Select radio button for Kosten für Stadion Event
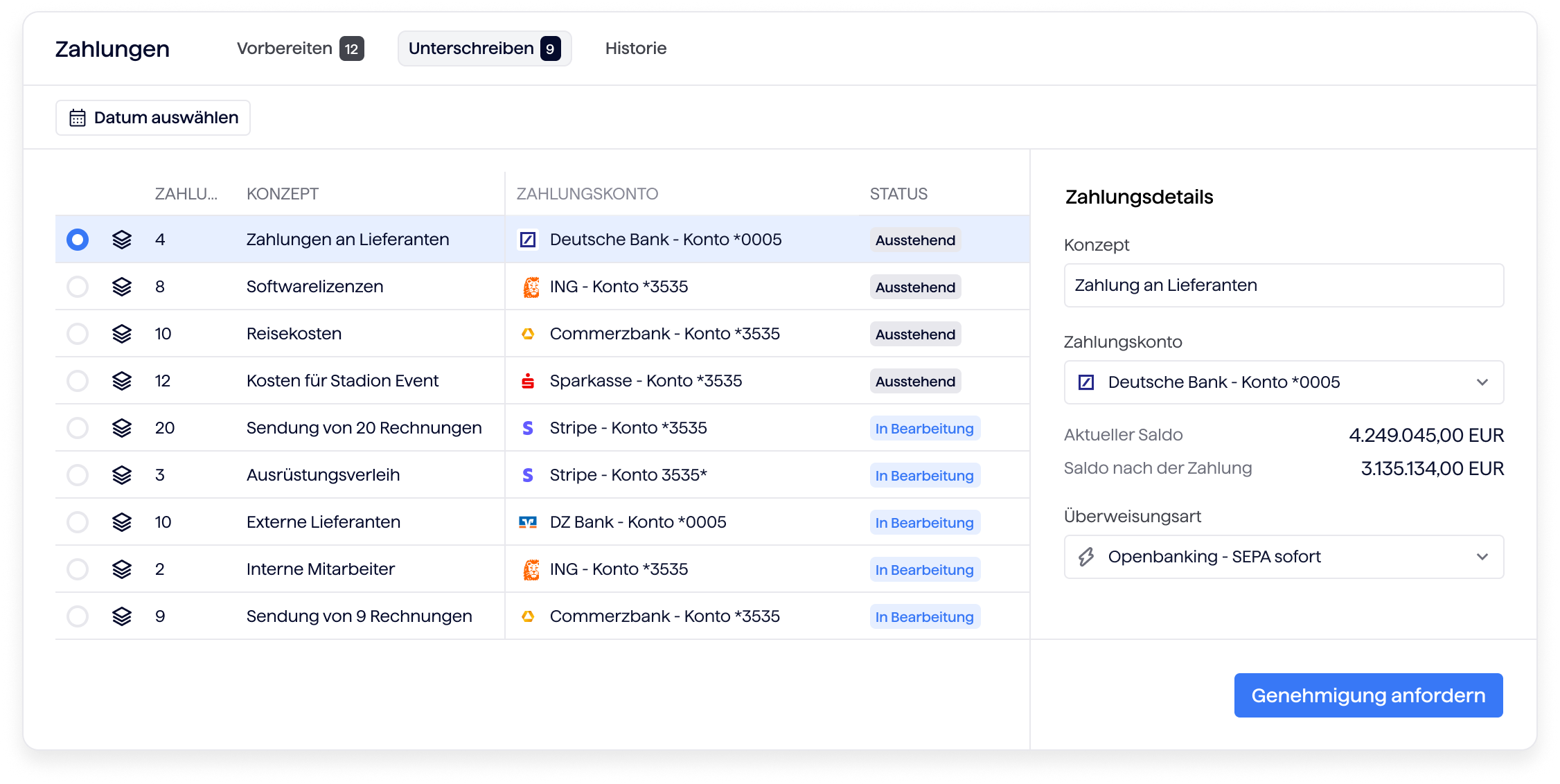The width and height of the screenshot is (1560, 784). tap(78, 381)
